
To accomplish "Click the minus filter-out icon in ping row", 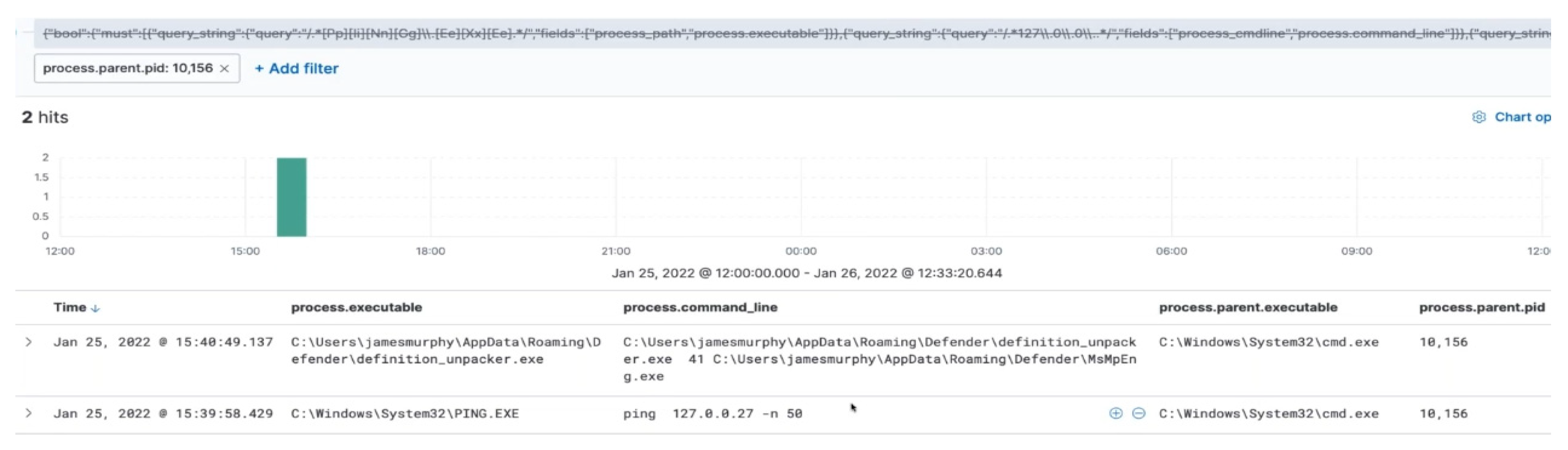I will click(1138, 413).
